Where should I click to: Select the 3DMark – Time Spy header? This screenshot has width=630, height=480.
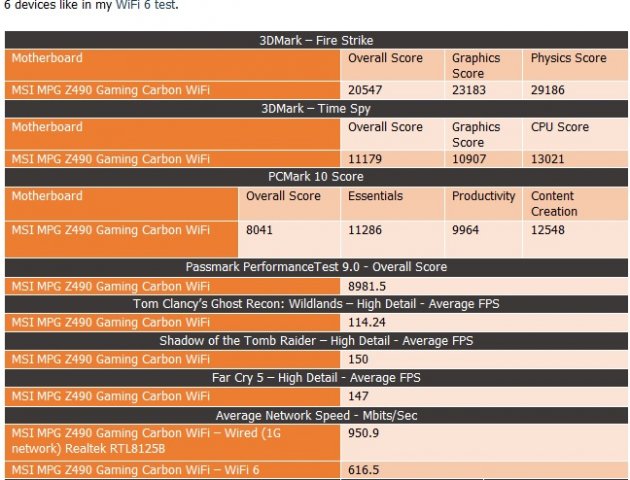pyautogui.click(x=316, y=108)
